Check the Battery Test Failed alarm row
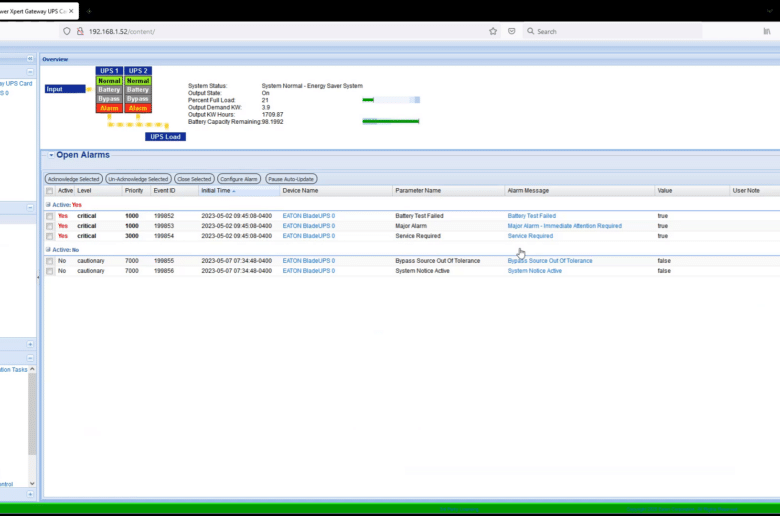The image size is (780, 516). (49, 216)
